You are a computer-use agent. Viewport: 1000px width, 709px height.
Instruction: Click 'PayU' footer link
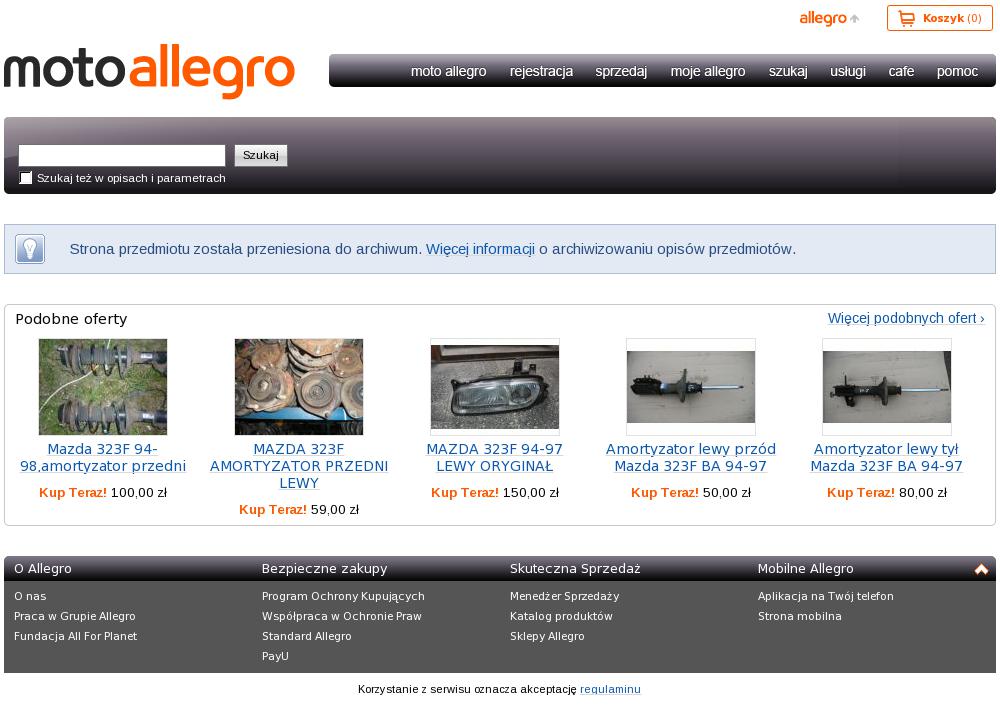coord(275,655)
